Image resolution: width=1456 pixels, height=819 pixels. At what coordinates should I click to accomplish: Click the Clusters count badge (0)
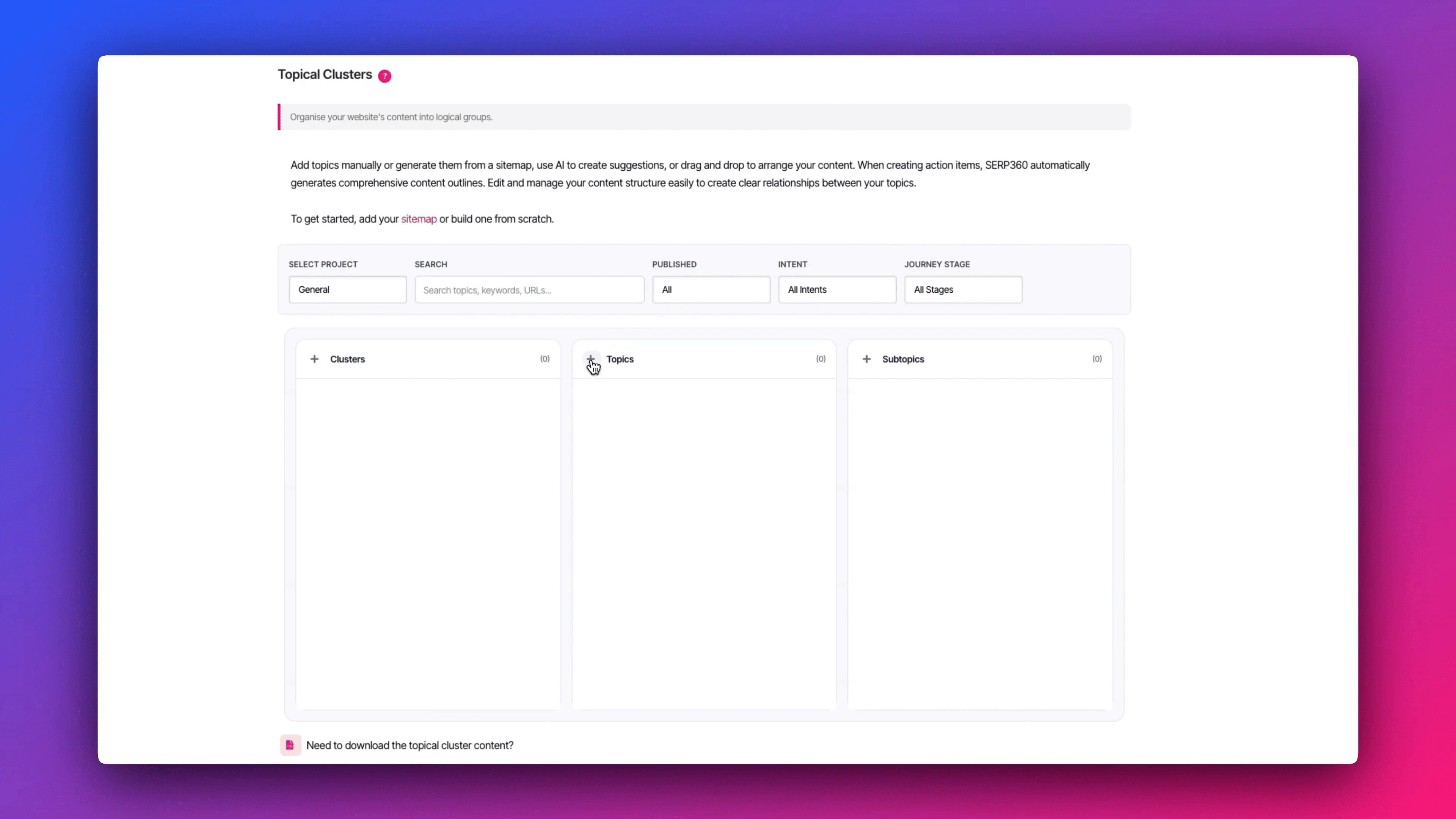point(544,359)
